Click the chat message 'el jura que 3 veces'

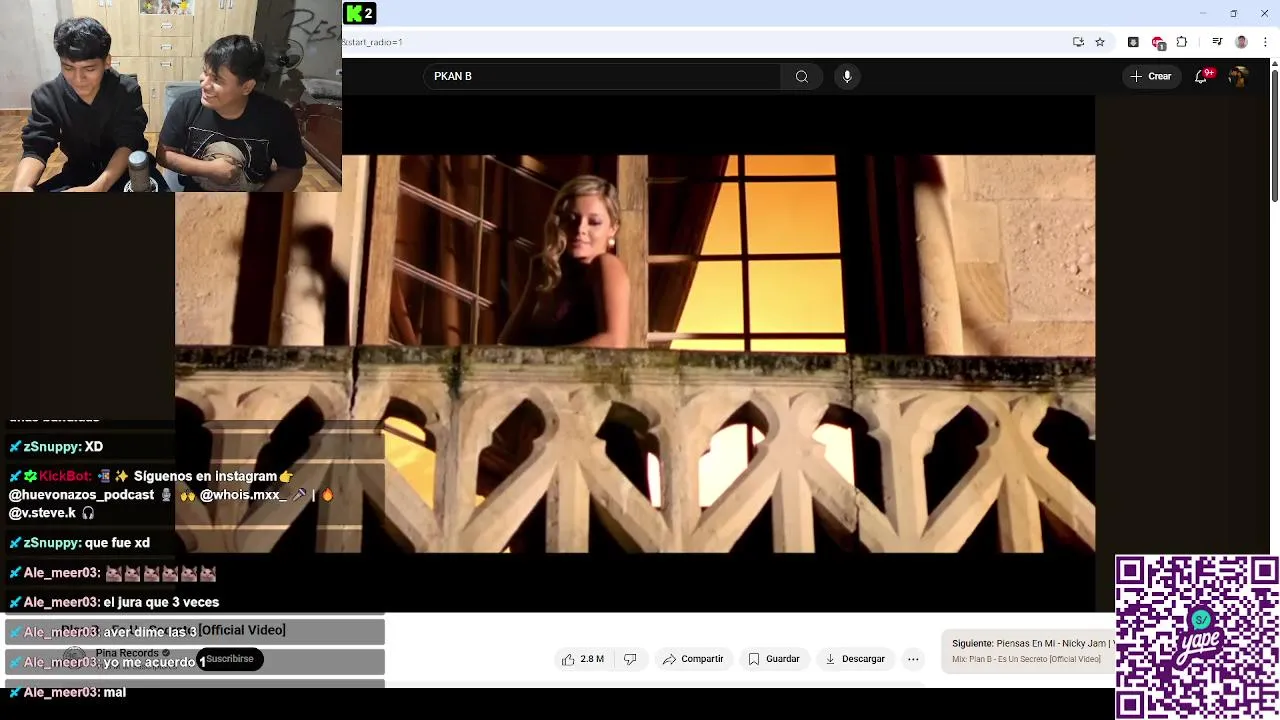point(161,603)
